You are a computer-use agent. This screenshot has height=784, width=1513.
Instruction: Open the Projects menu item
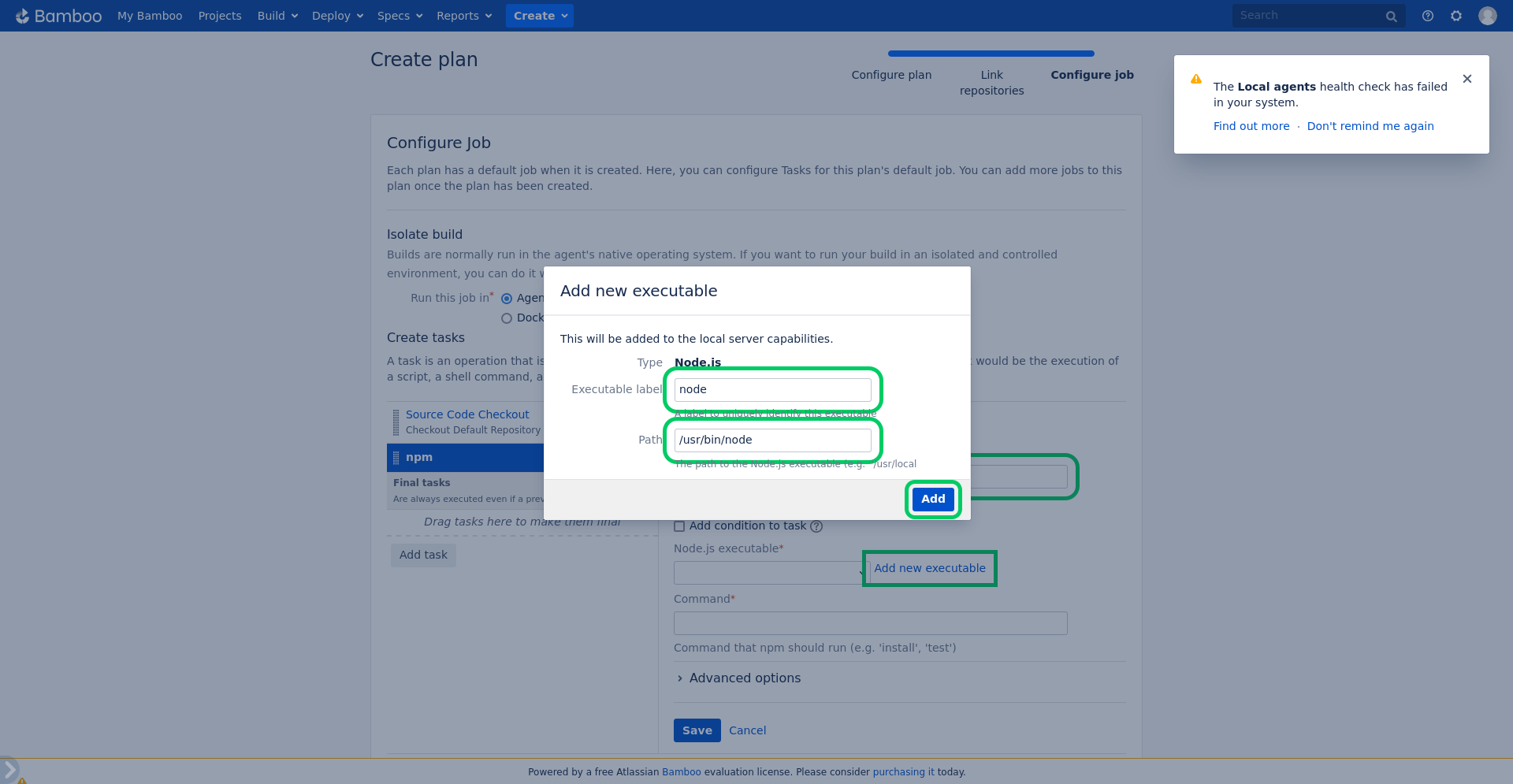click(220, 16)
